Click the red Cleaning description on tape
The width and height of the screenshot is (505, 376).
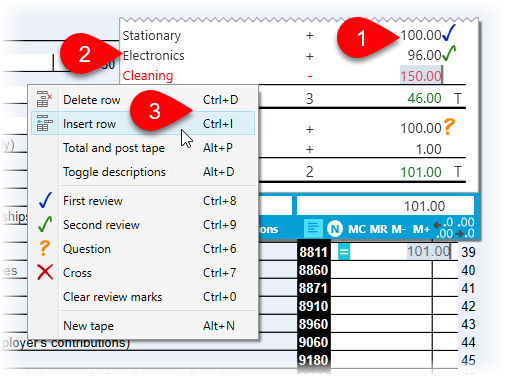tap(148, 76)
